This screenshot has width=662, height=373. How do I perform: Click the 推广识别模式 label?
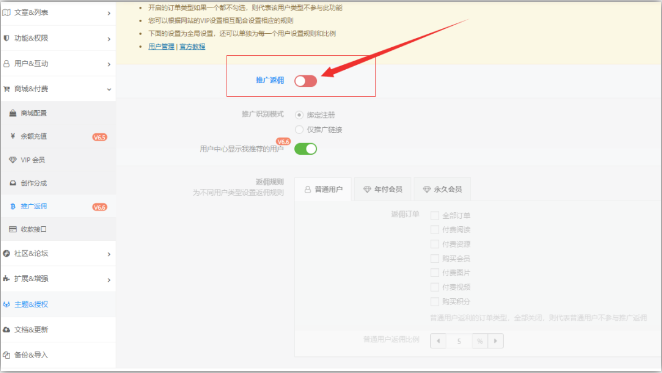[x=263, y=114]
